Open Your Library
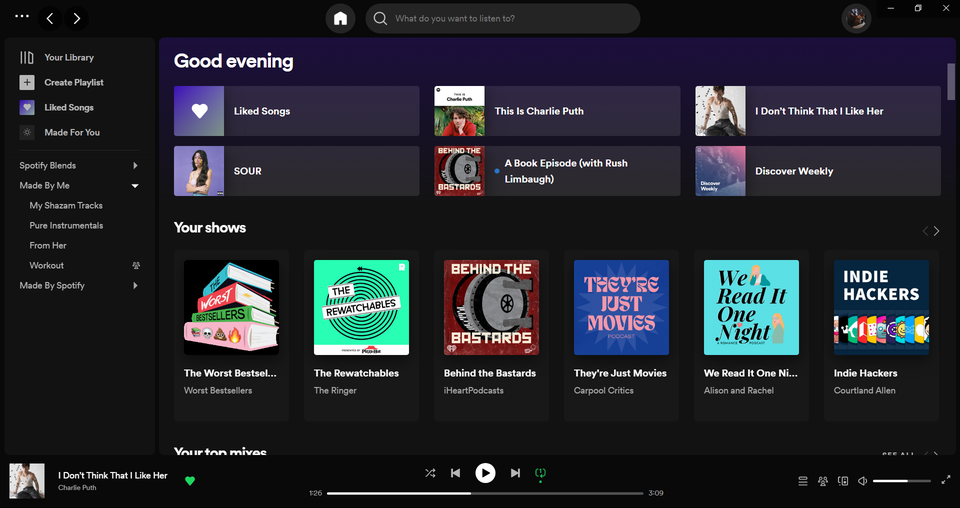Viewport: 960px width, 508px height. click(x=69, y=58)
